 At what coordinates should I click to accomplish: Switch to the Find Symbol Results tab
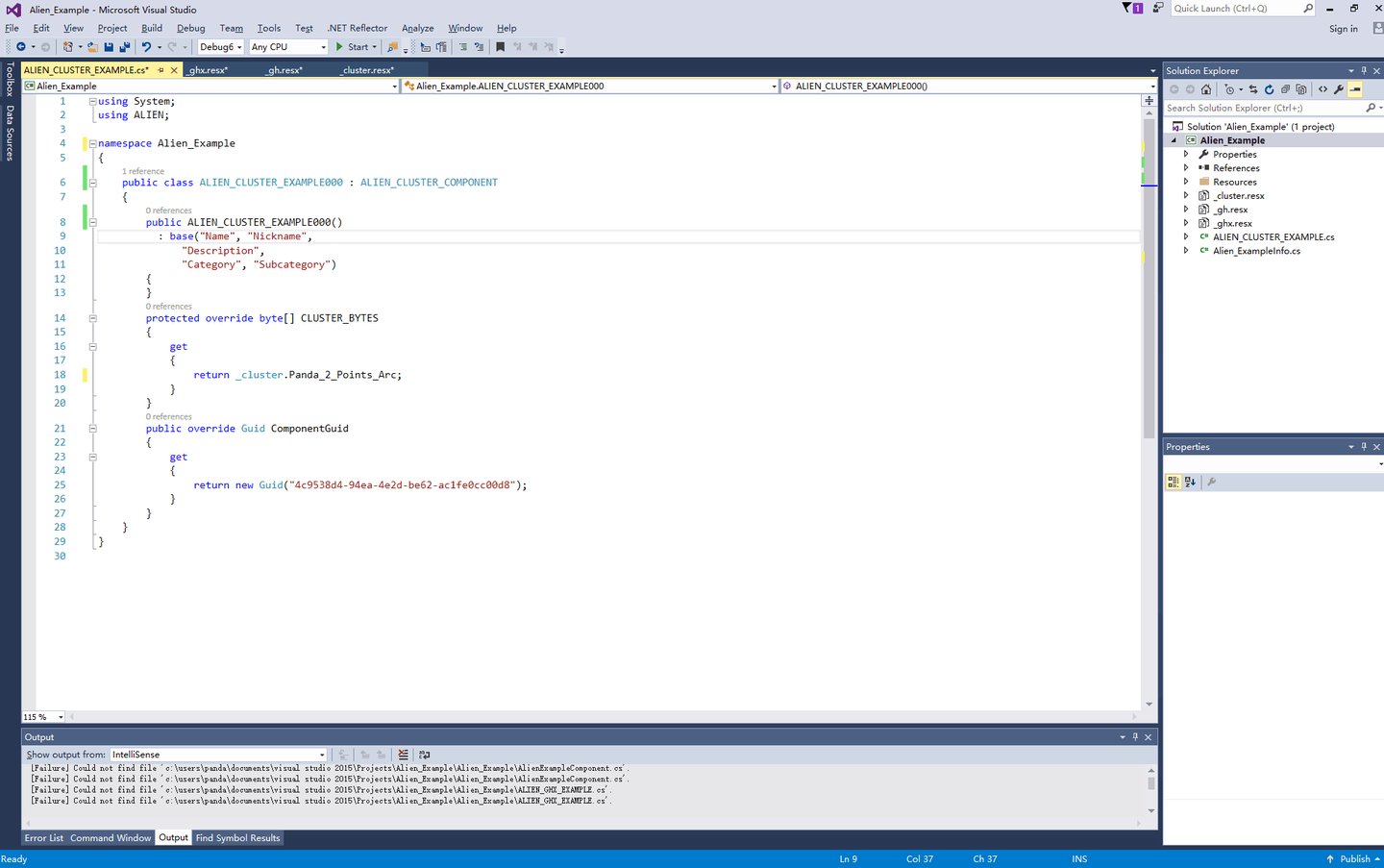237,838
